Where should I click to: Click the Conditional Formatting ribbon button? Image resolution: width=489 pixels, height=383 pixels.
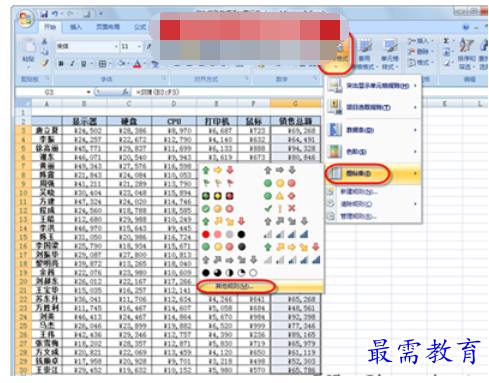coord(338,53)
